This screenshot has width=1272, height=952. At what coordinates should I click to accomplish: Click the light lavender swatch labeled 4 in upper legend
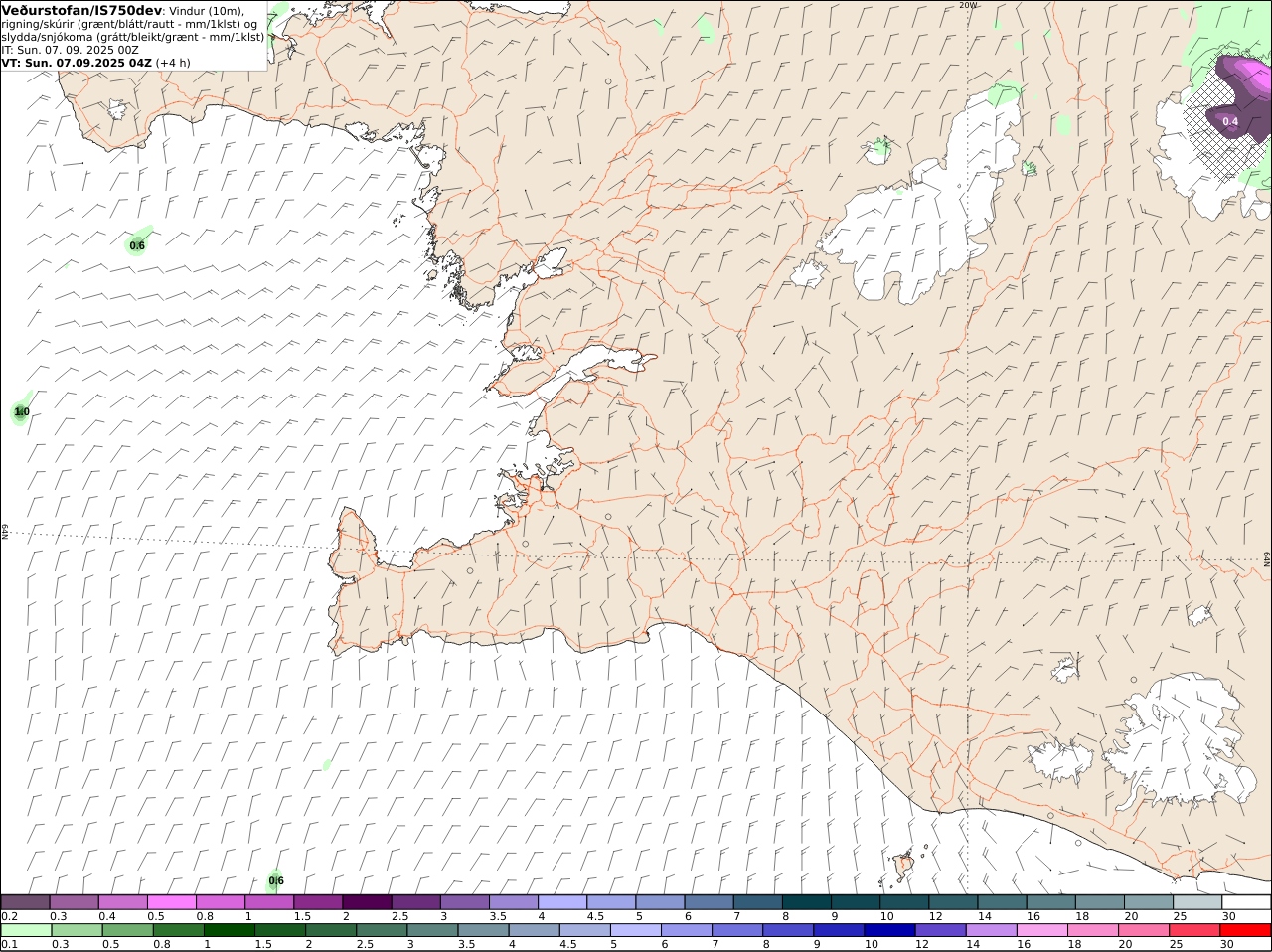[x=561, y=902]
